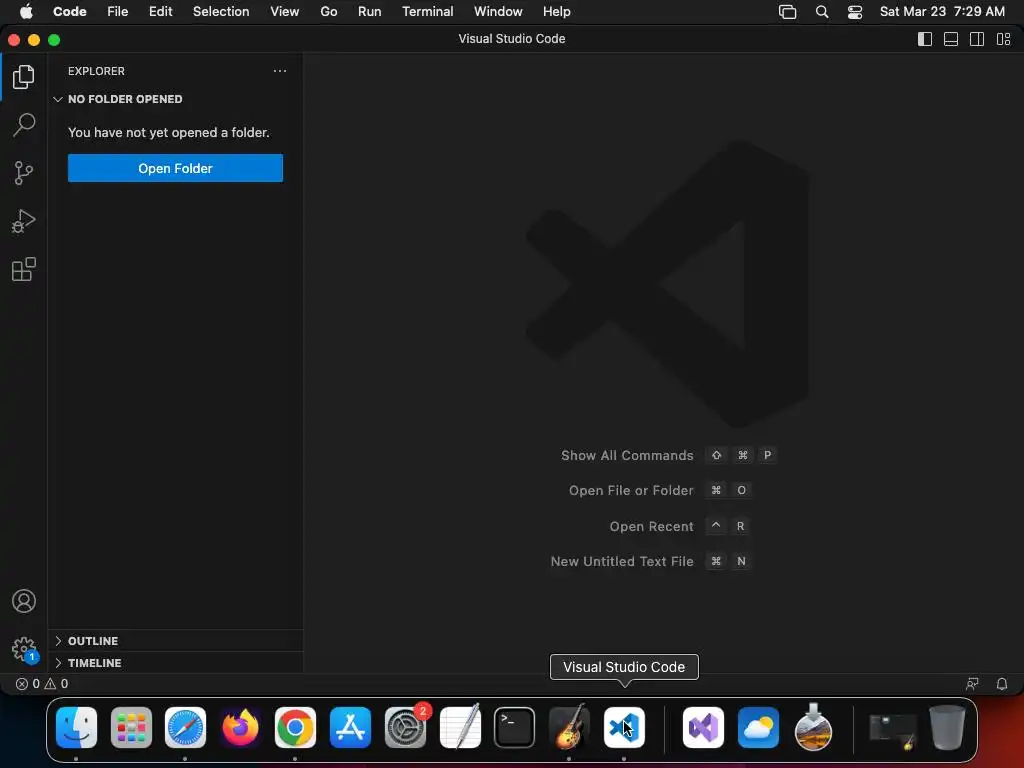The height and width of the screenshot is (768, 1024).
Task: Open the Weather app in Dock
Action: 758,728
